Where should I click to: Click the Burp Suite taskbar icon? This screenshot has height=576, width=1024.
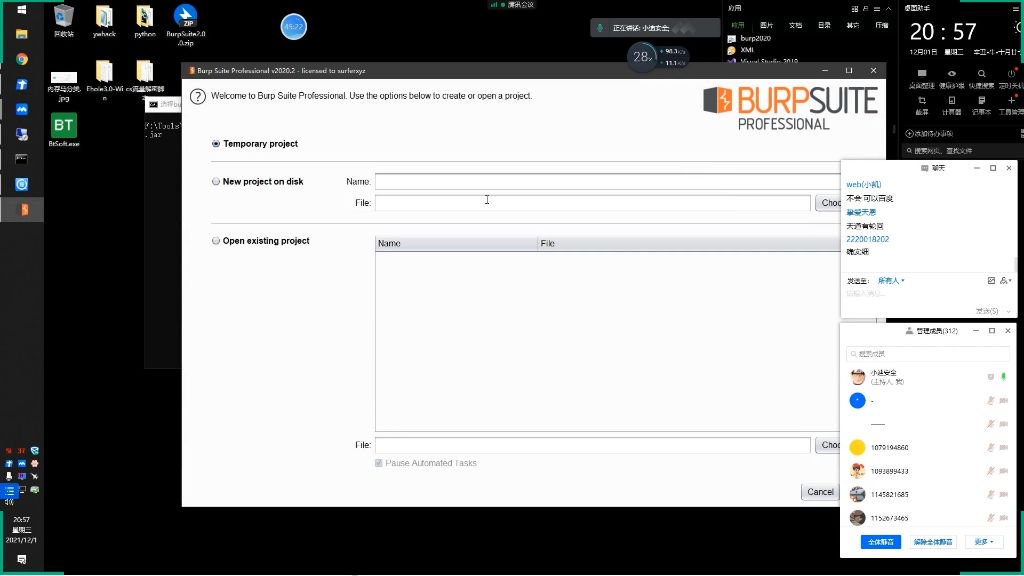[x=23, y=210]
